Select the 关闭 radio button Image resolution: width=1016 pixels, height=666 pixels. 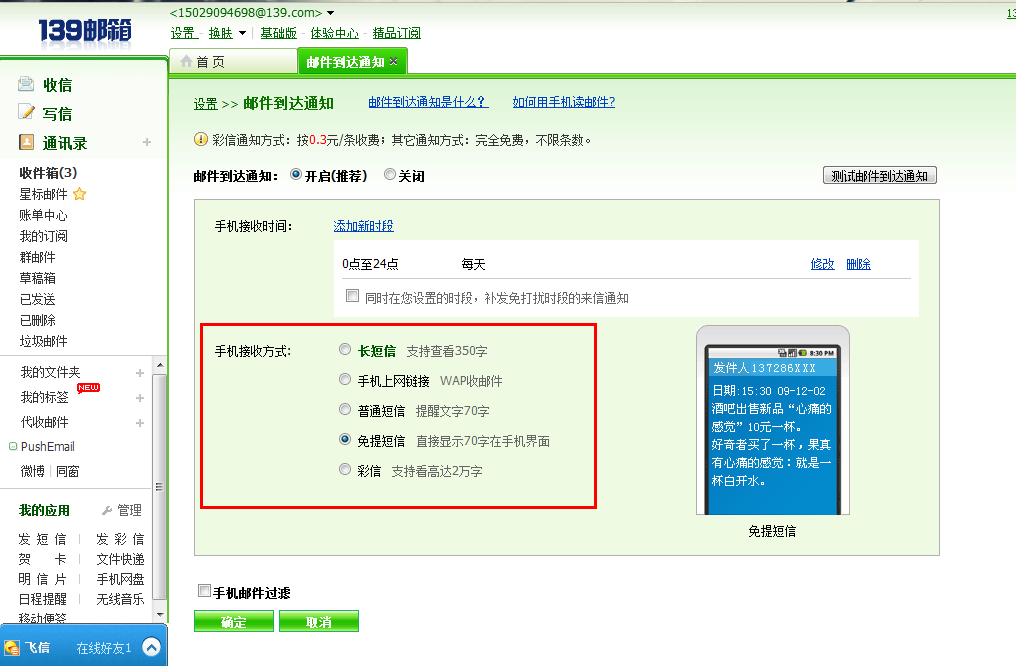click(390, 175)
